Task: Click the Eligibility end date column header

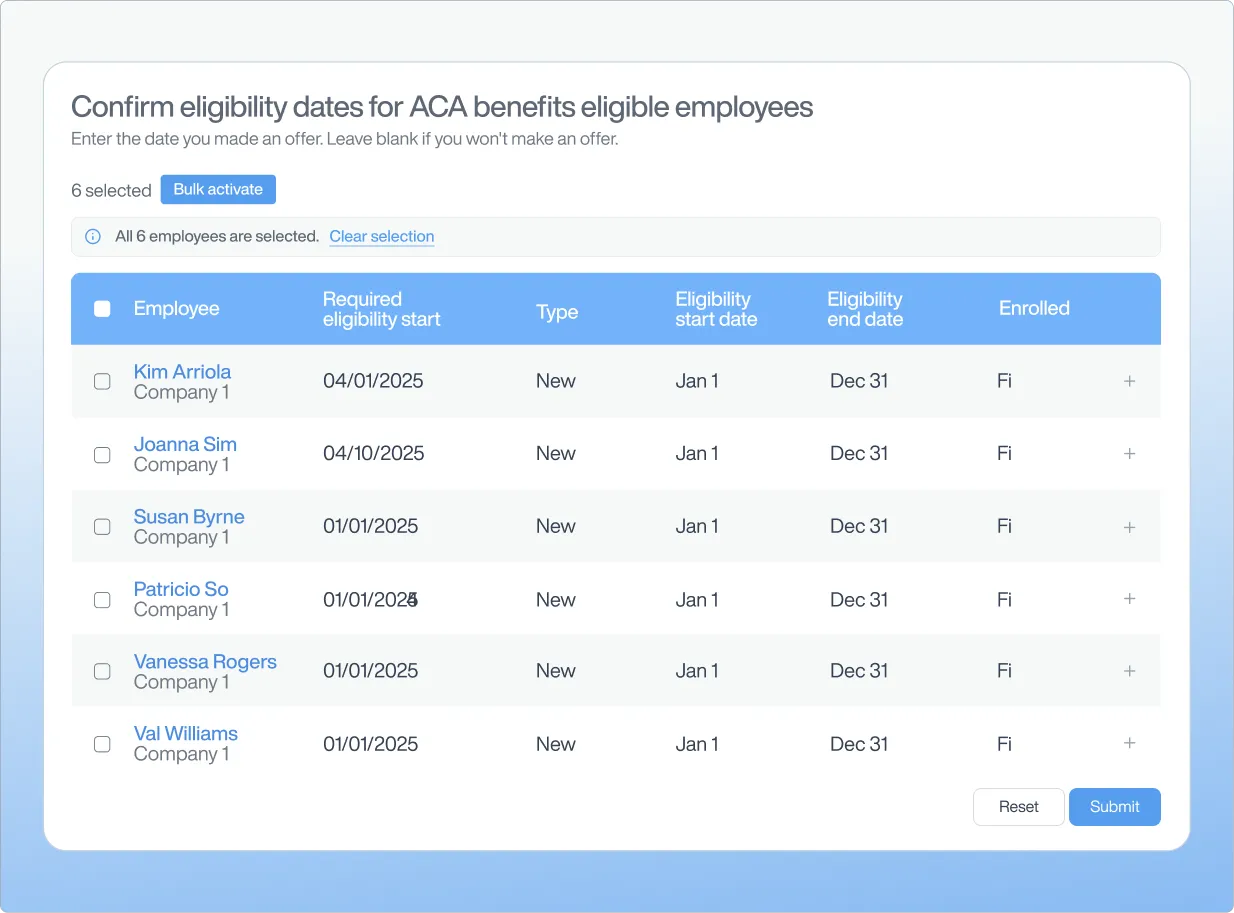Action: (x=865, y=309)
